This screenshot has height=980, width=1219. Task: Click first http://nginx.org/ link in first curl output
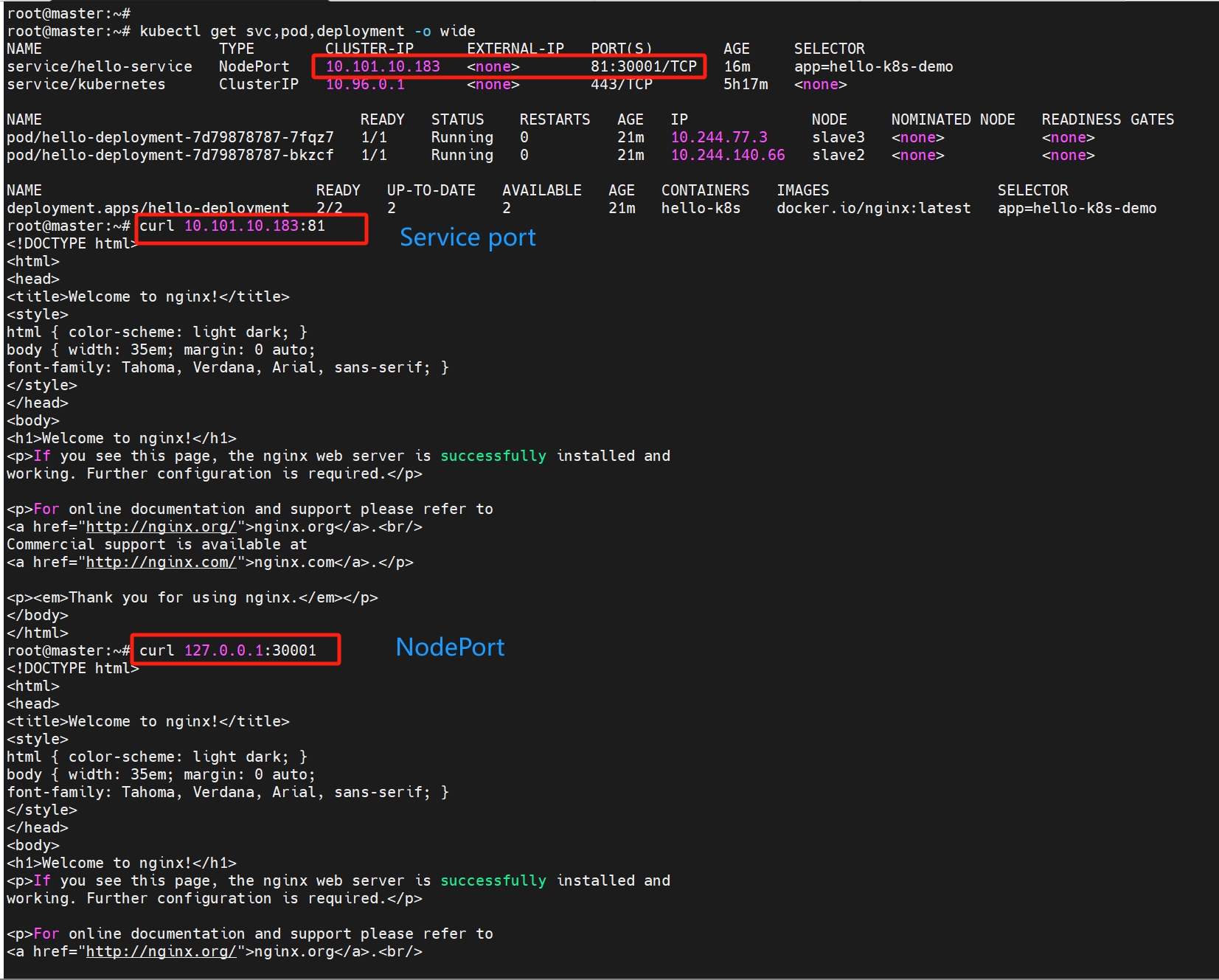point(162,527)
